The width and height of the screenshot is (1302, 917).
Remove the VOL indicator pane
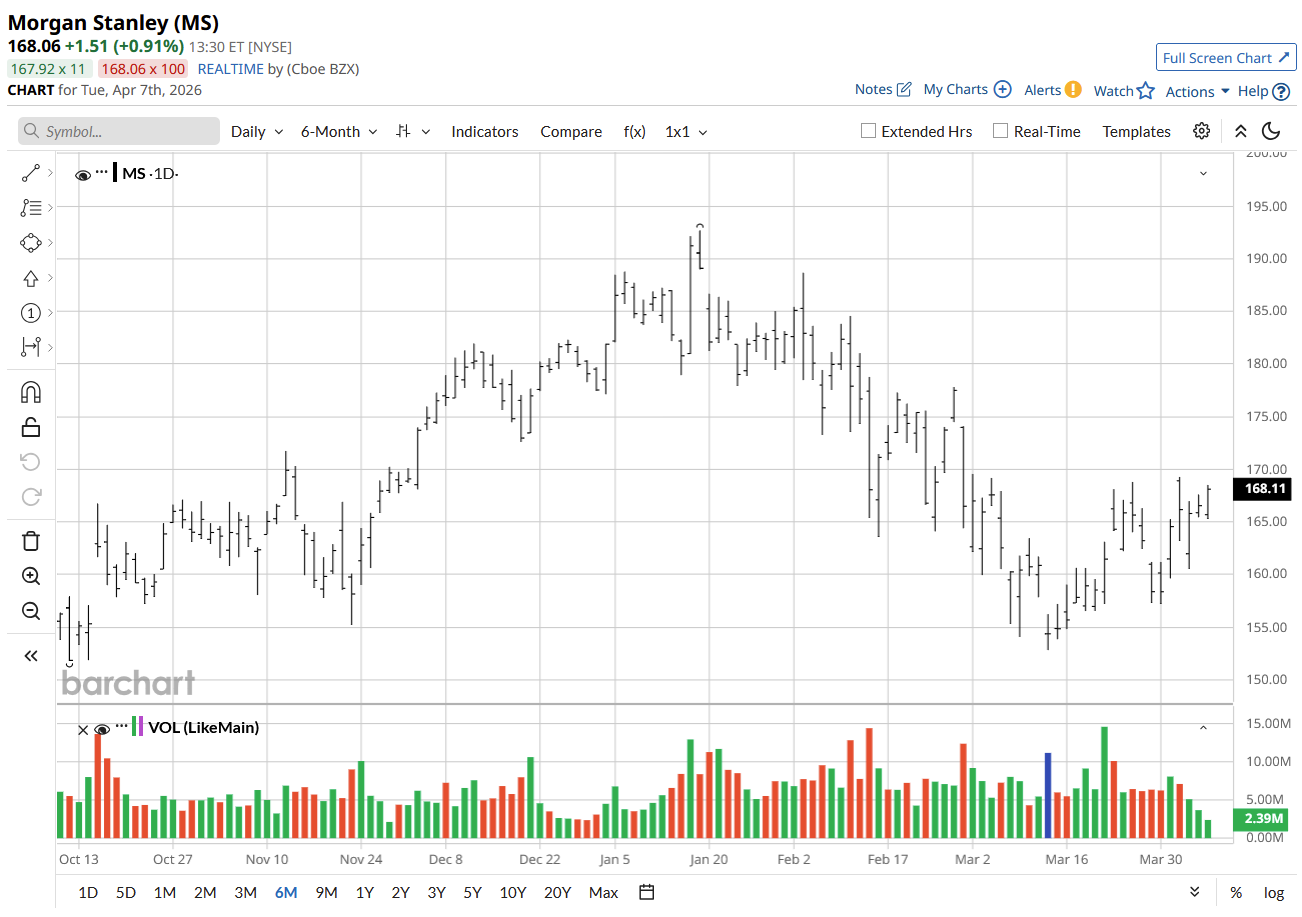[x=83, y=729]
